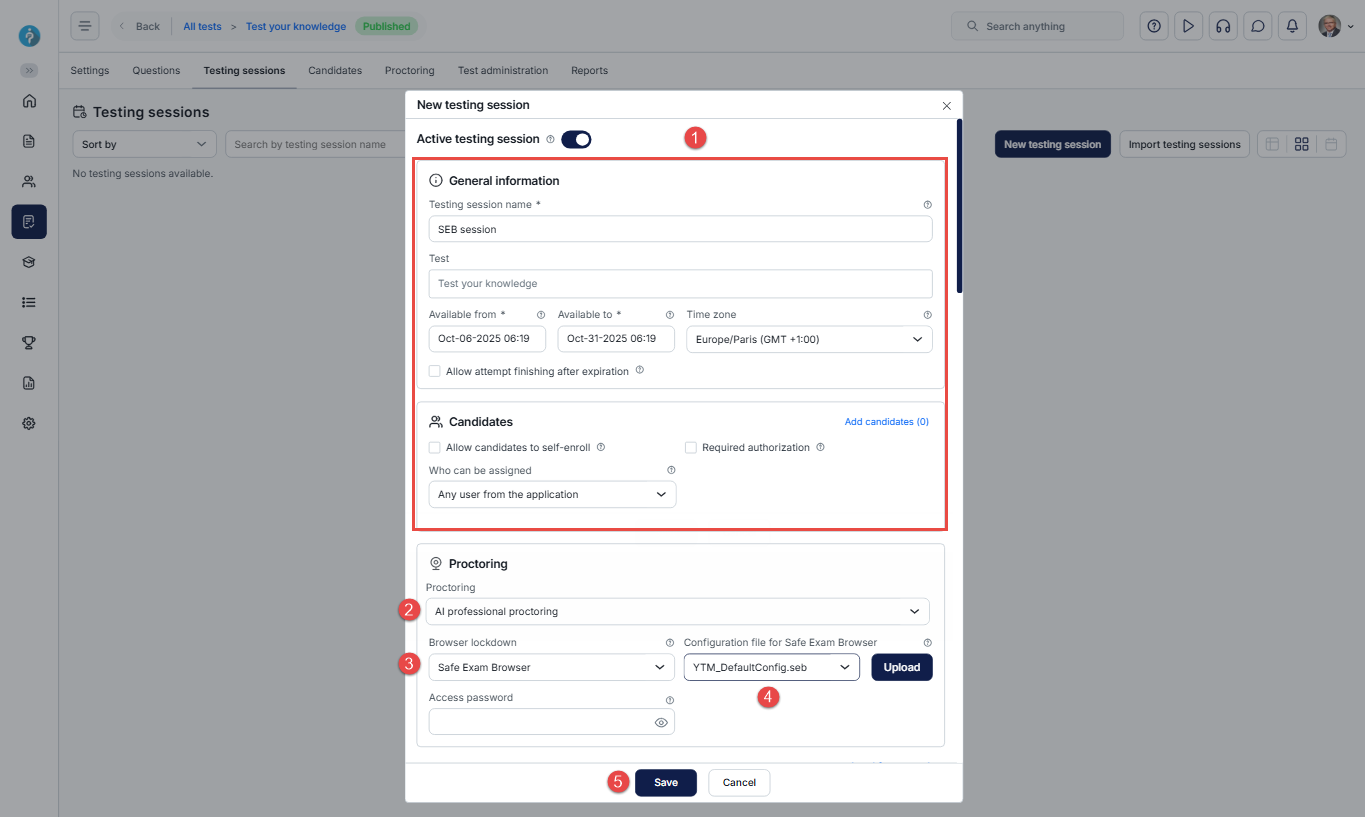Click the settings gear in left sidebar
Viewport: 1365px width, 817px height.
click(x=29, y=423)
